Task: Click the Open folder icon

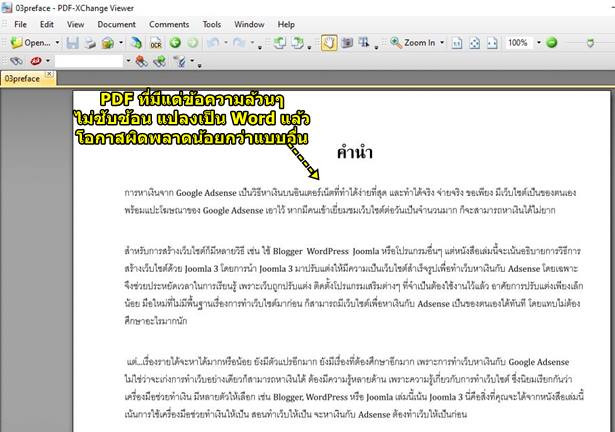Action: [16, 43]
